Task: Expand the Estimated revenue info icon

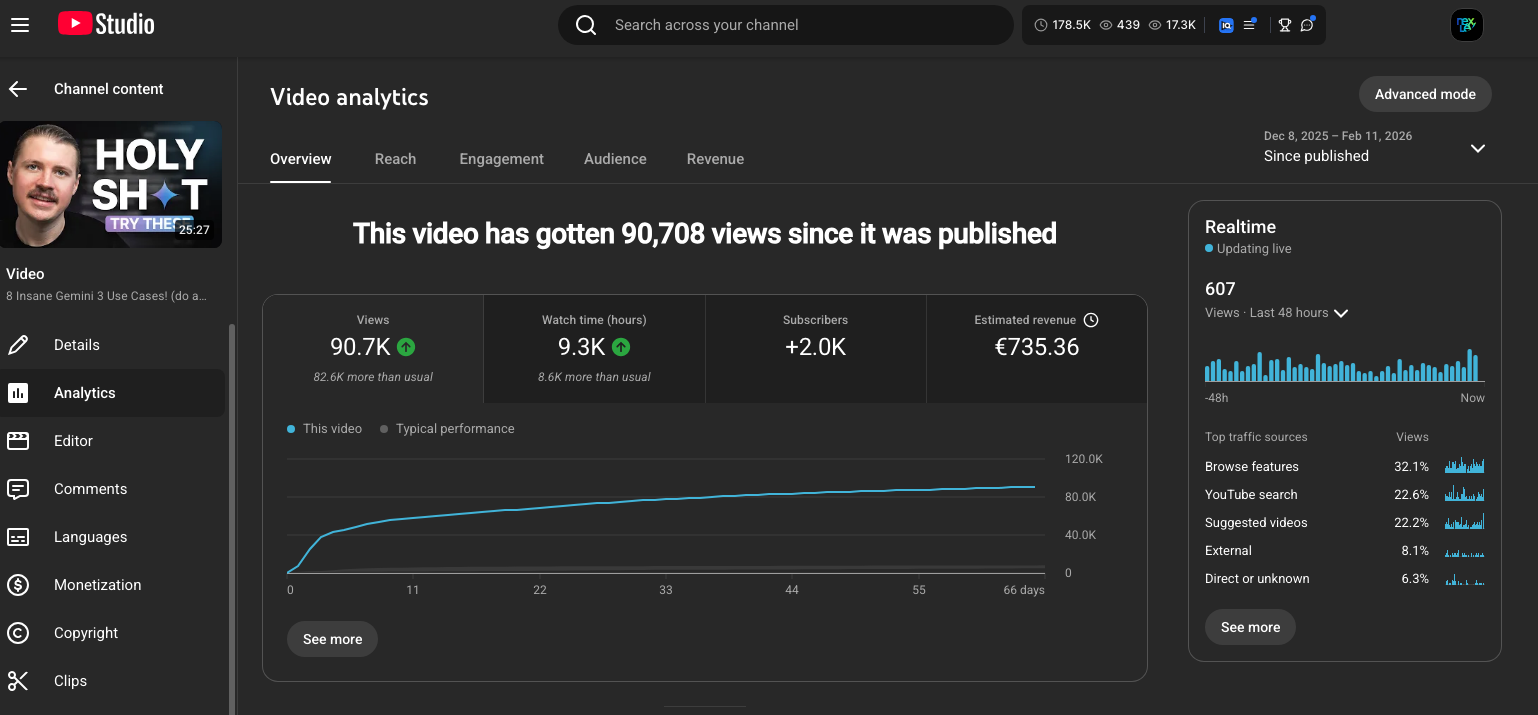Action: (1091, 320)
